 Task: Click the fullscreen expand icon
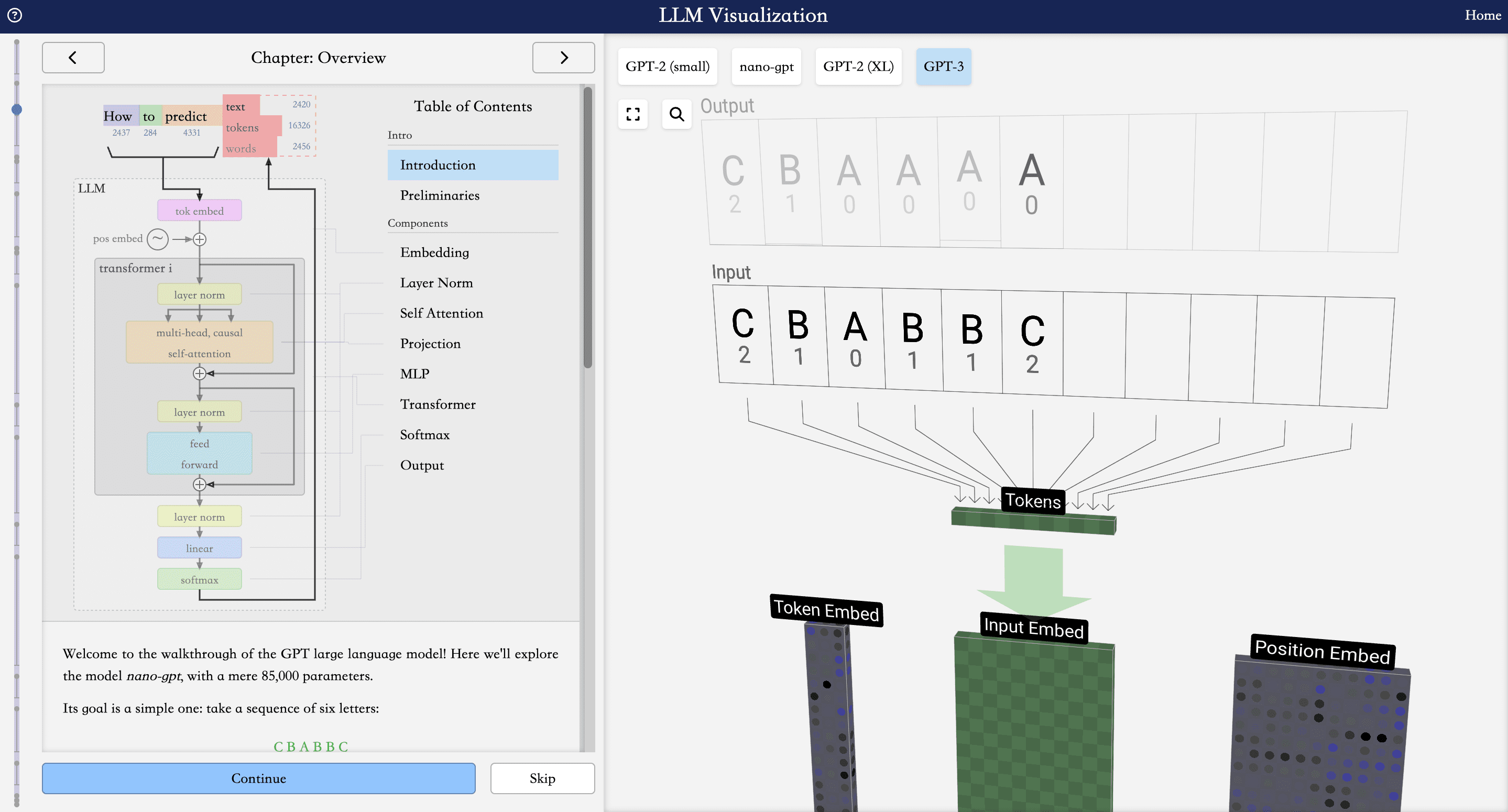633,114
